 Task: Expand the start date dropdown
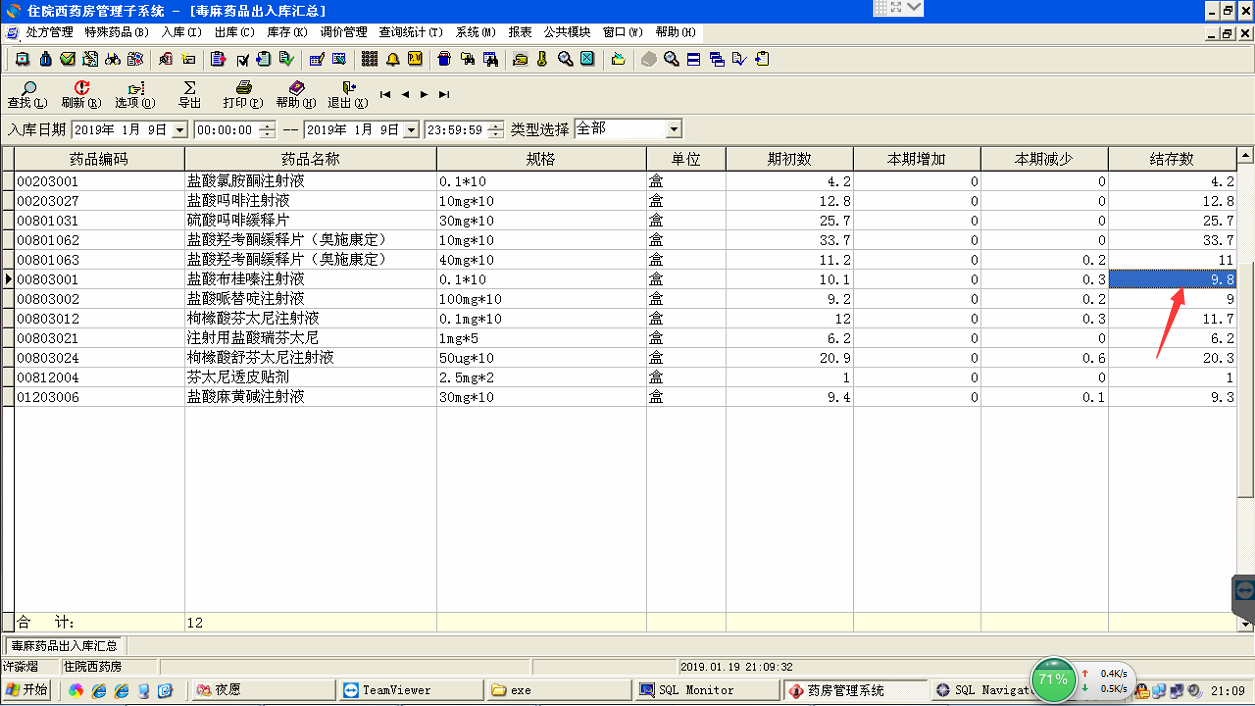[x=180, y=130]
